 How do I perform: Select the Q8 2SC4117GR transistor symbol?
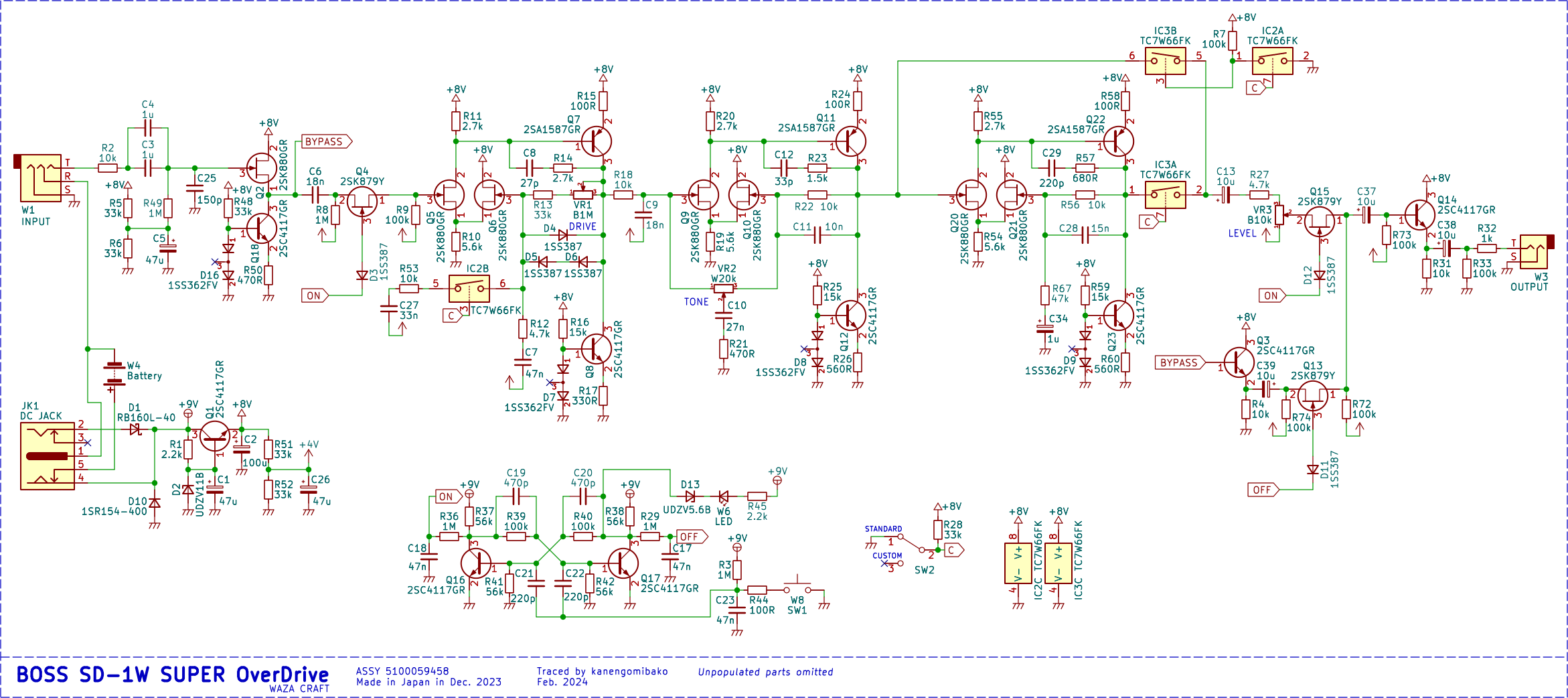(597, 349)
